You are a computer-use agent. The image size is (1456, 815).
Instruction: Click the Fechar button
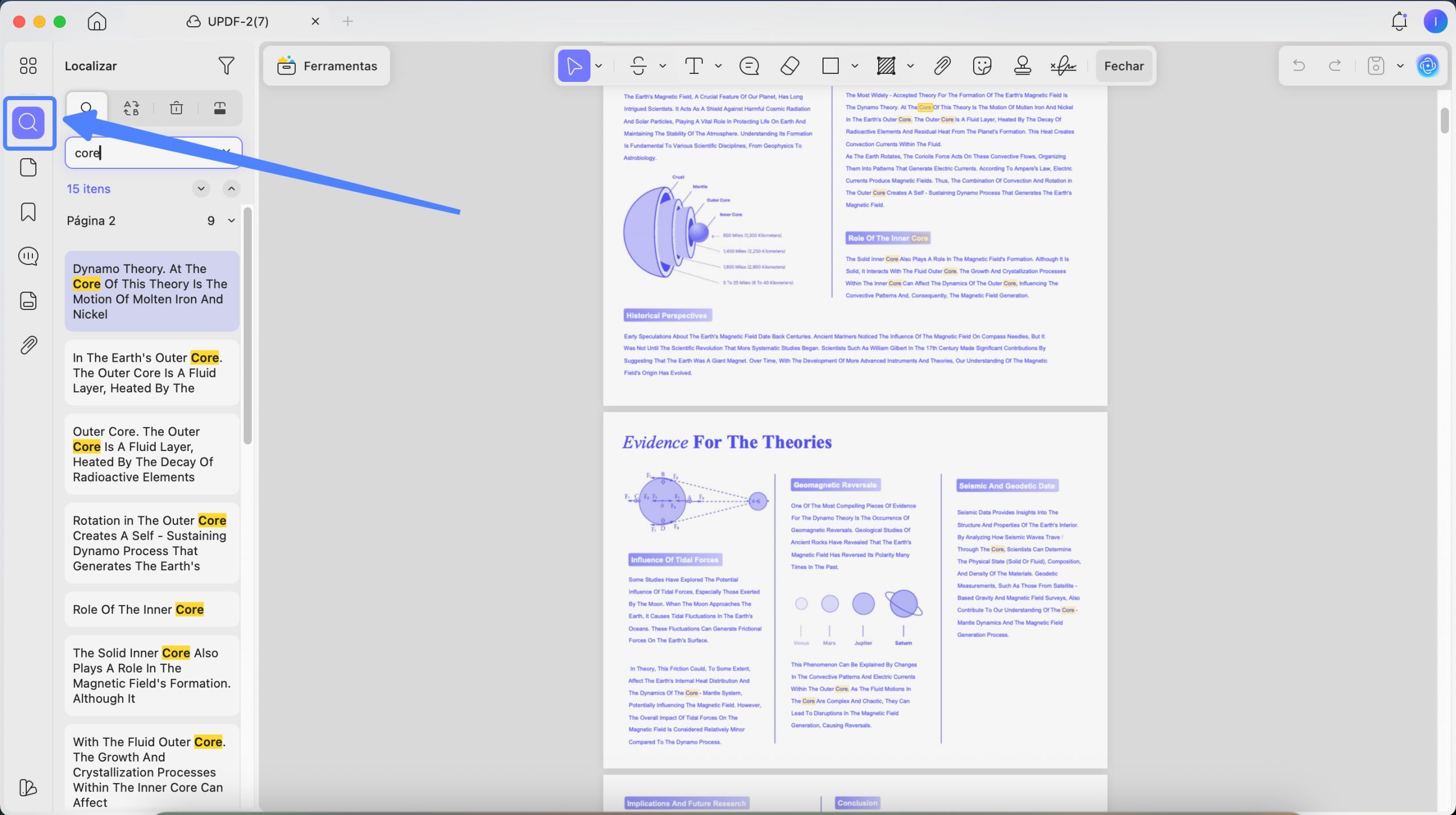pyautogui.click(x=1124, y=66)
